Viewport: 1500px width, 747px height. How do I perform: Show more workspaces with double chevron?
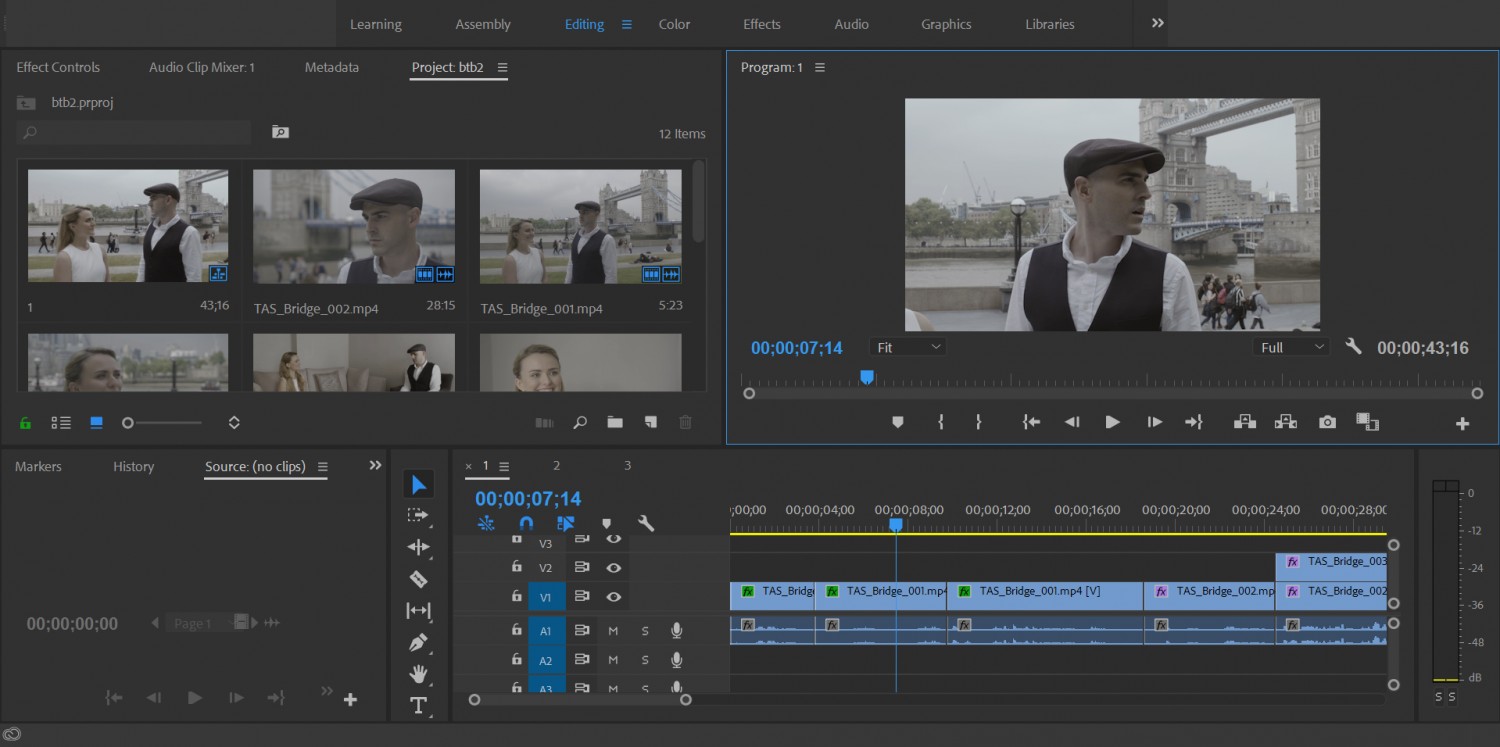click(x=1158, y=23)
